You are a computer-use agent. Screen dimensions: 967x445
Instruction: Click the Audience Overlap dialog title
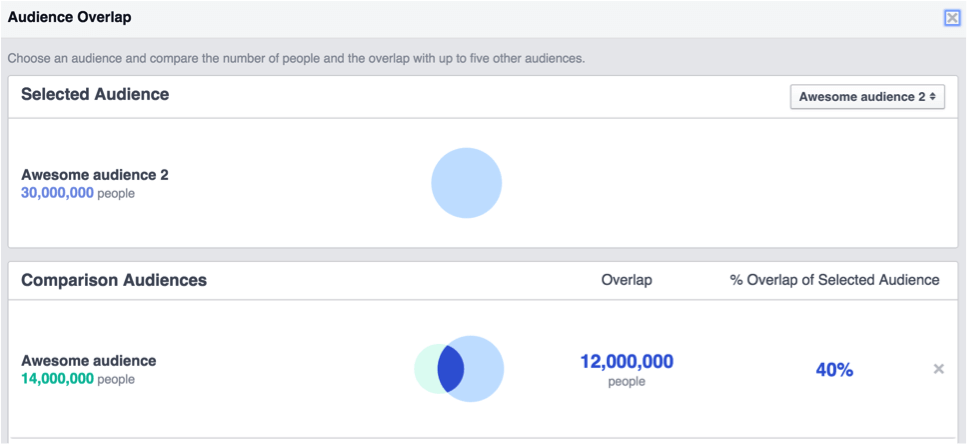point(70,17)
